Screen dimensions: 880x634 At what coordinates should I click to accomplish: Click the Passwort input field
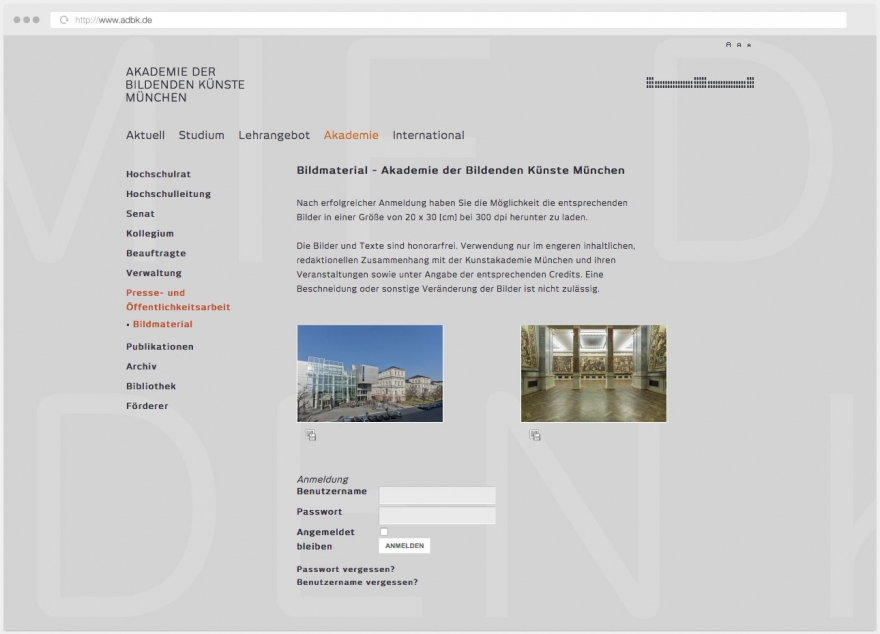pyautogui.click(x=437, y=516)
